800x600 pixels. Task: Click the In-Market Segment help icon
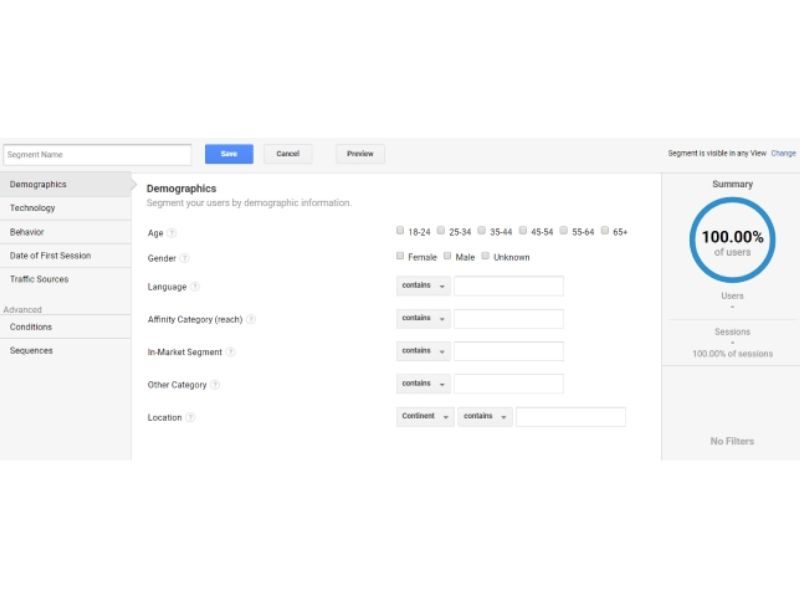231,352
